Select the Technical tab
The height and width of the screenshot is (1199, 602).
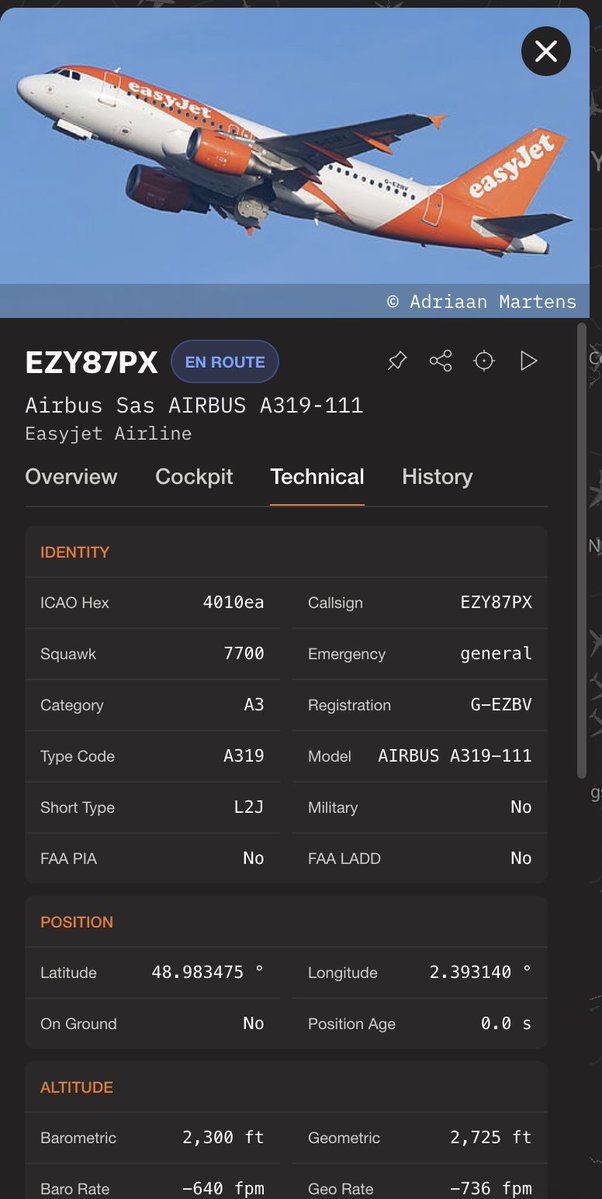(317, 476)
